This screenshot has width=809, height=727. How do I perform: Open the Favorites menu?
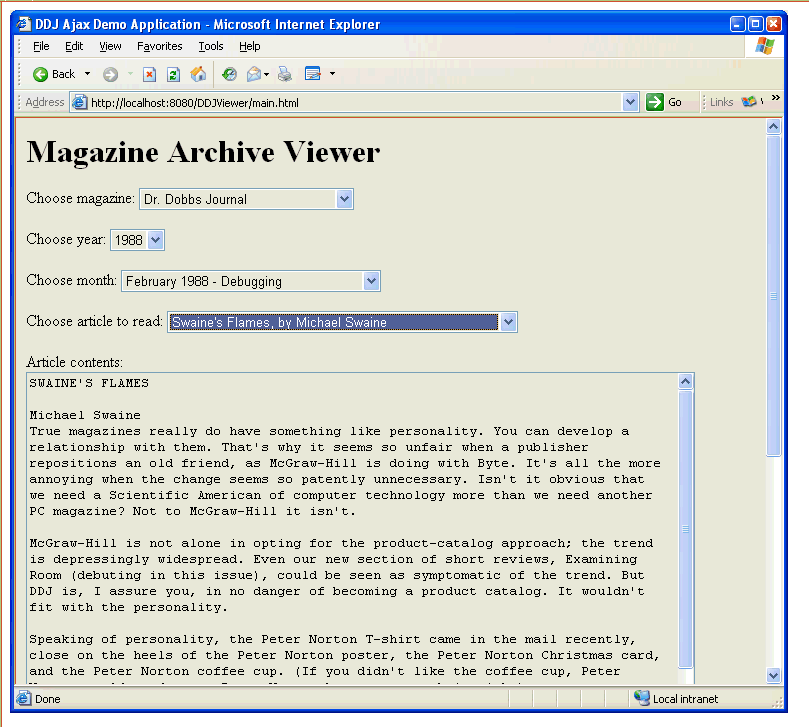pos(159,46)
